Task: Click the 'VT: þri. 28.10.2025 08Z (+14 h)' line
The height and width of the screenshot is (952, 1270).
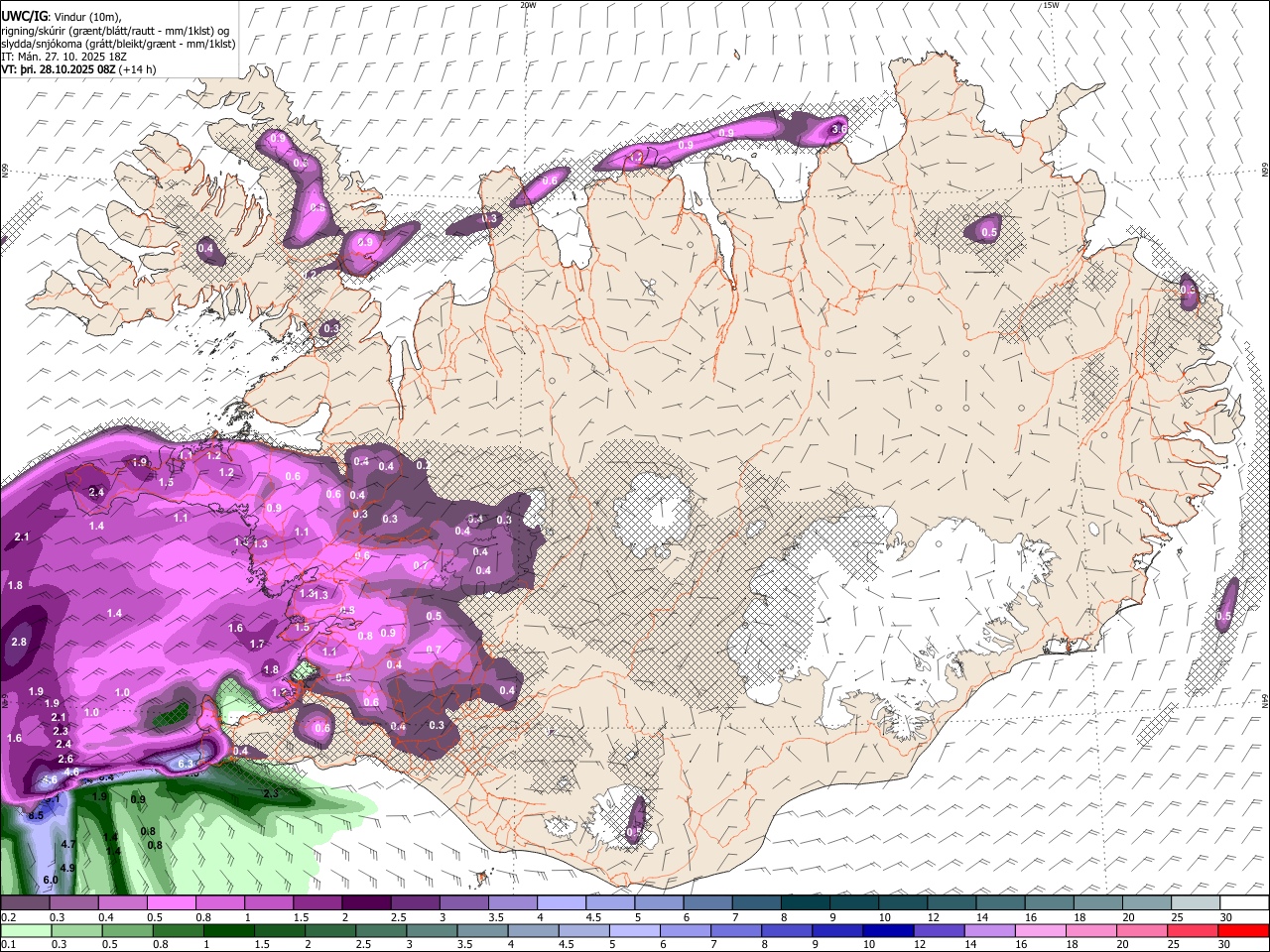Action: tap(78, 69)
